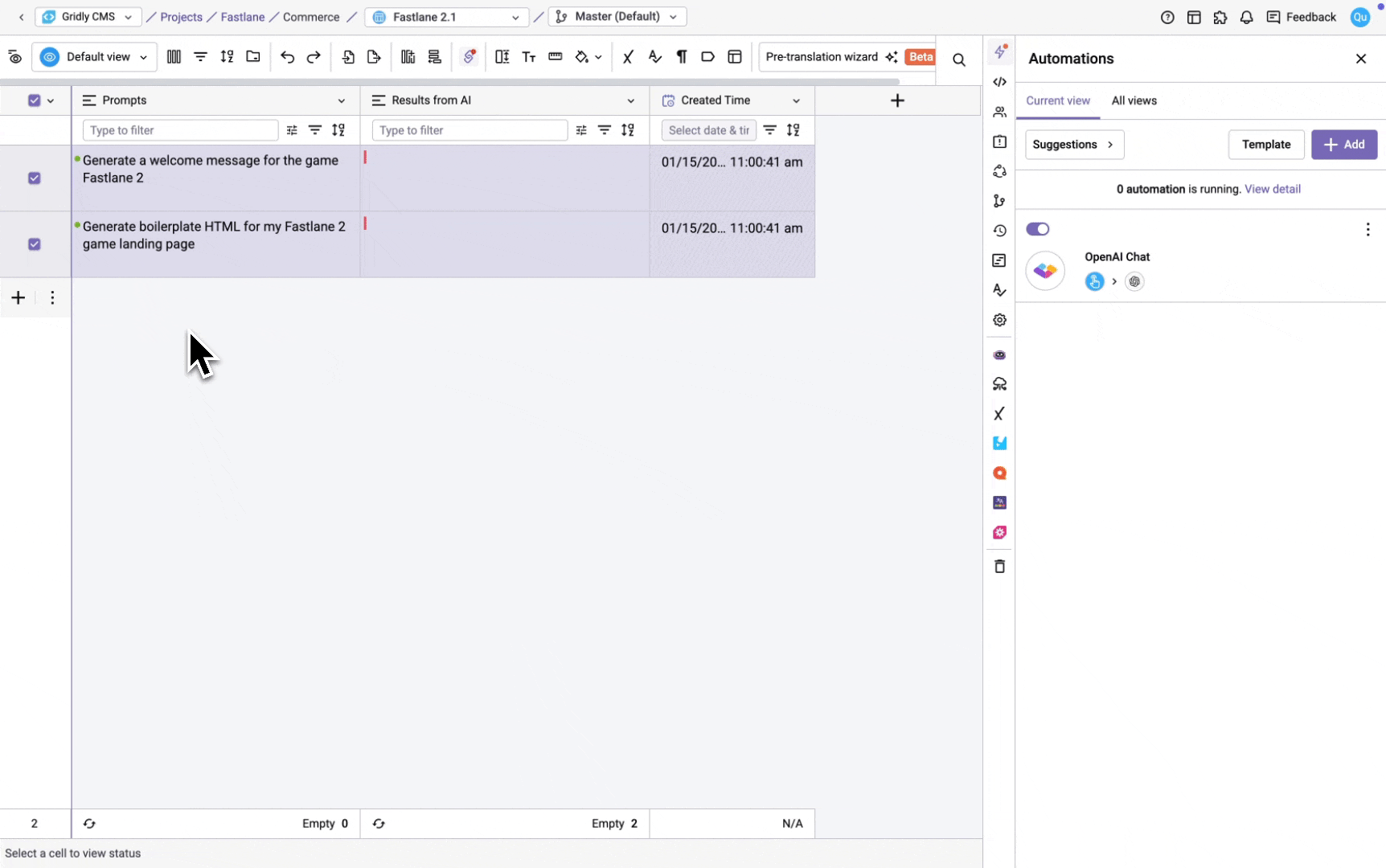
Task: Toggle the OpenAI Chat automation switch
Action: click(1037, 229)
